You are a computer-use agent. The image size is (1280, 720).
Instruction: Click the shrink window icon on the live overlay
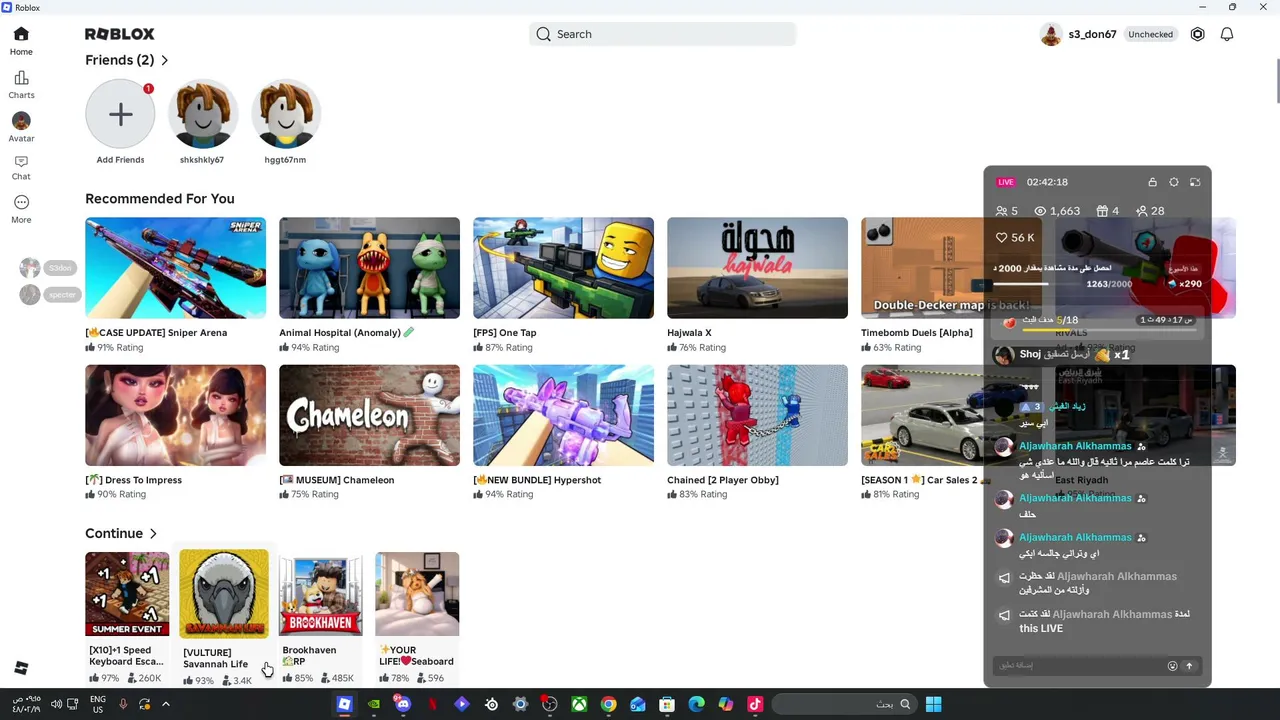[x=1195, y=182]
